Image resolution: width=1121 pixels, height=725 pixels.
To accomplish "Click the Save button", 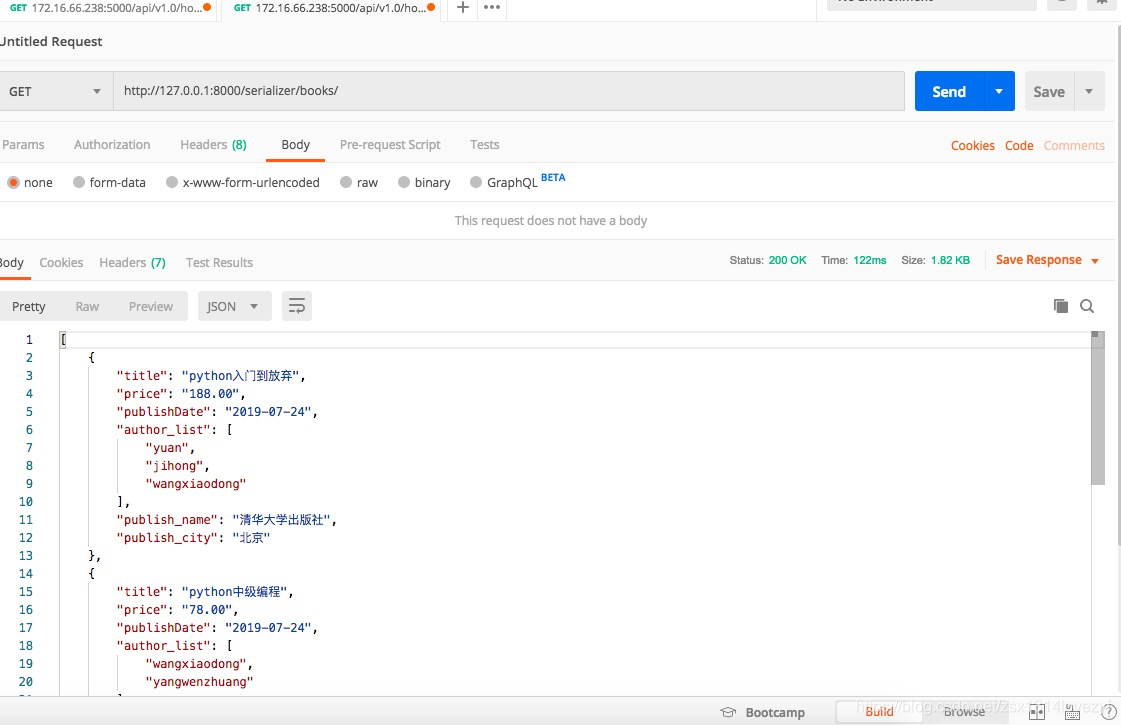I will click(1050, 91).
